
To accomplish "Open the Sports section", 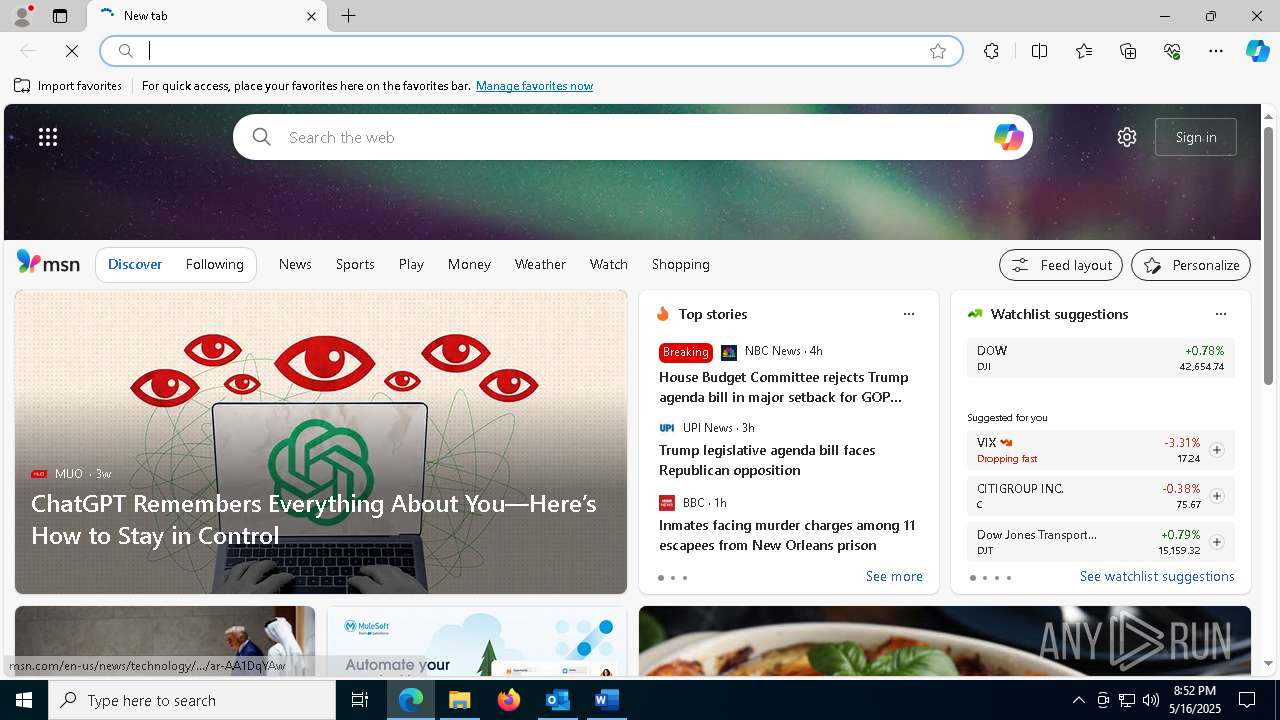I will pos(355,264).
